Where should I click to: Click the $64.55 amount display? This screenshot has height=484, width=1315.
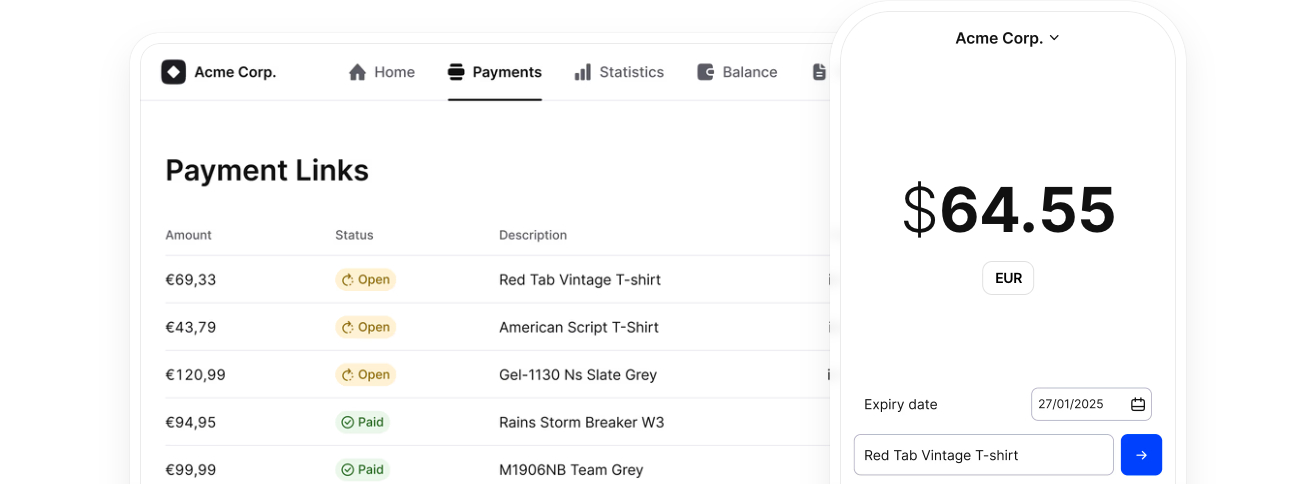(x=1008, y=210)
